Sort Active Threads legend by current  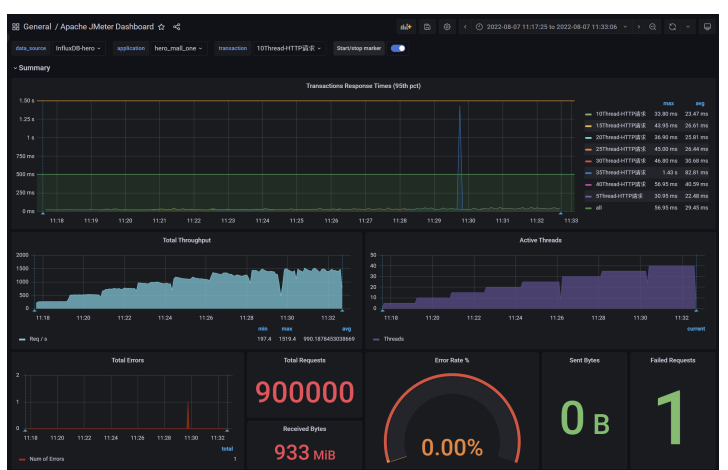[x=696, y=329]
